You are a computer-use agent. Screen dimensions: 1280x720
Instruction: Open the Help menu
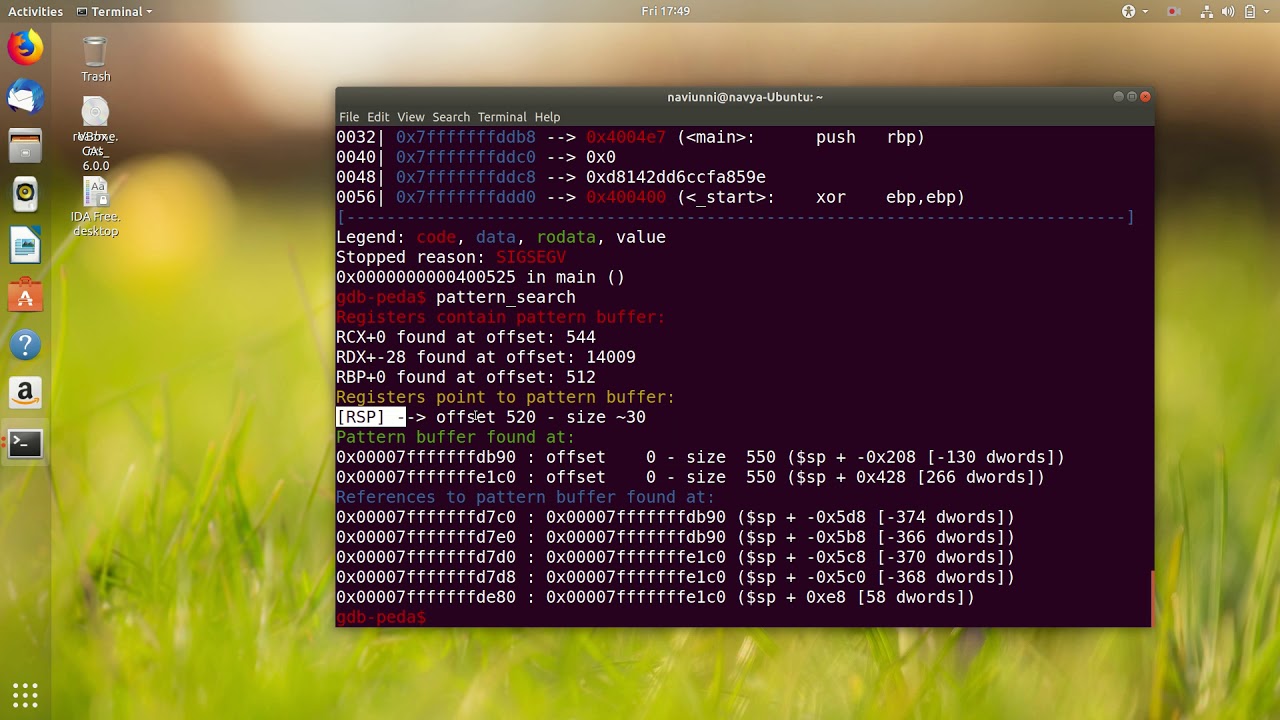[x=547, y=117]
